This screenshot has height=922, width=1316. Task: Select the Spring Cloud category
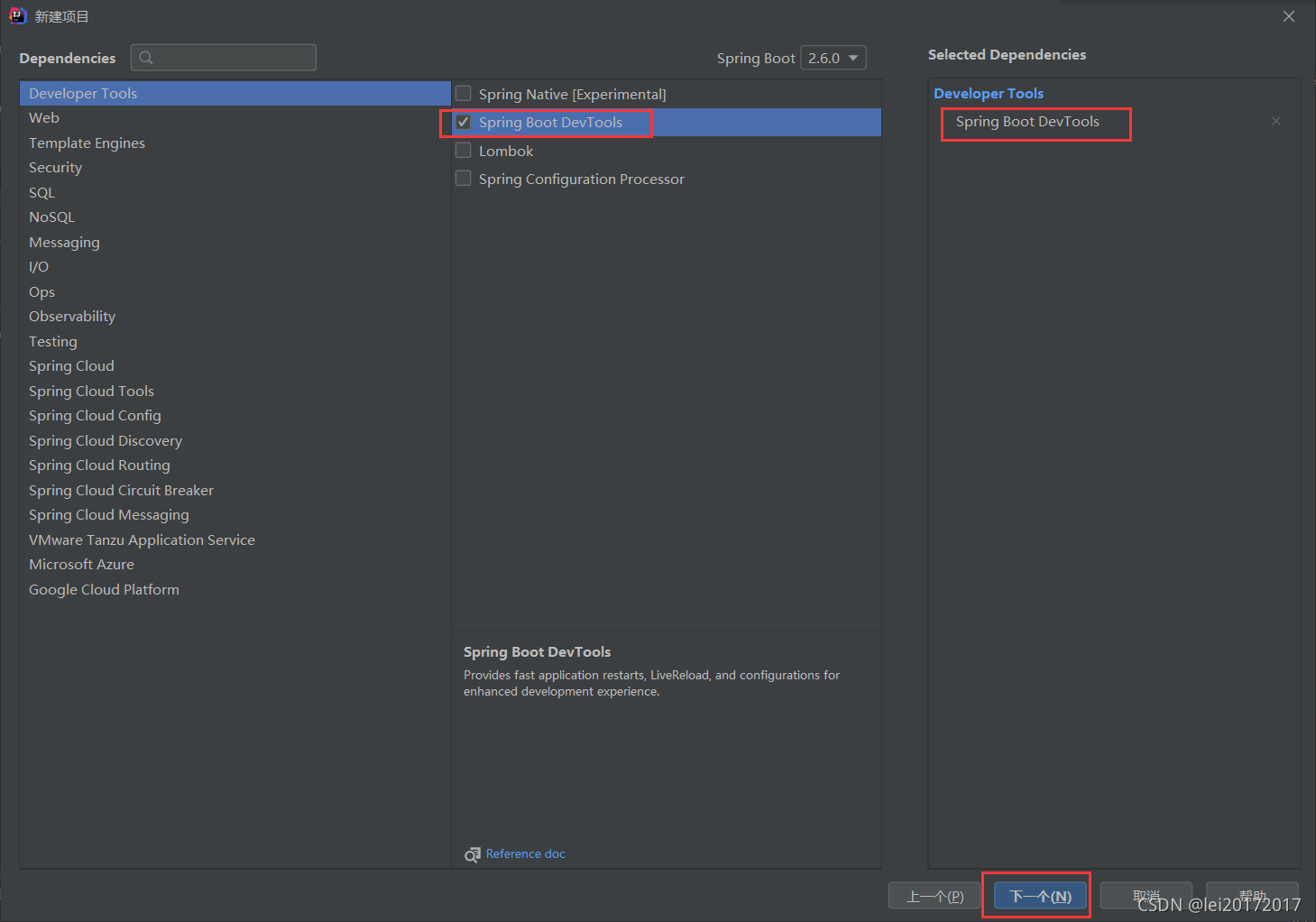click(x=235, y=366)
